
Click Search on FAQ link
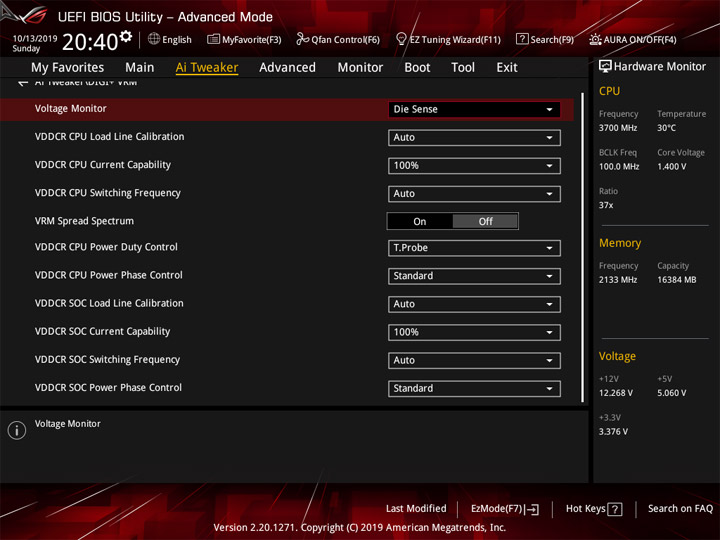680,509
